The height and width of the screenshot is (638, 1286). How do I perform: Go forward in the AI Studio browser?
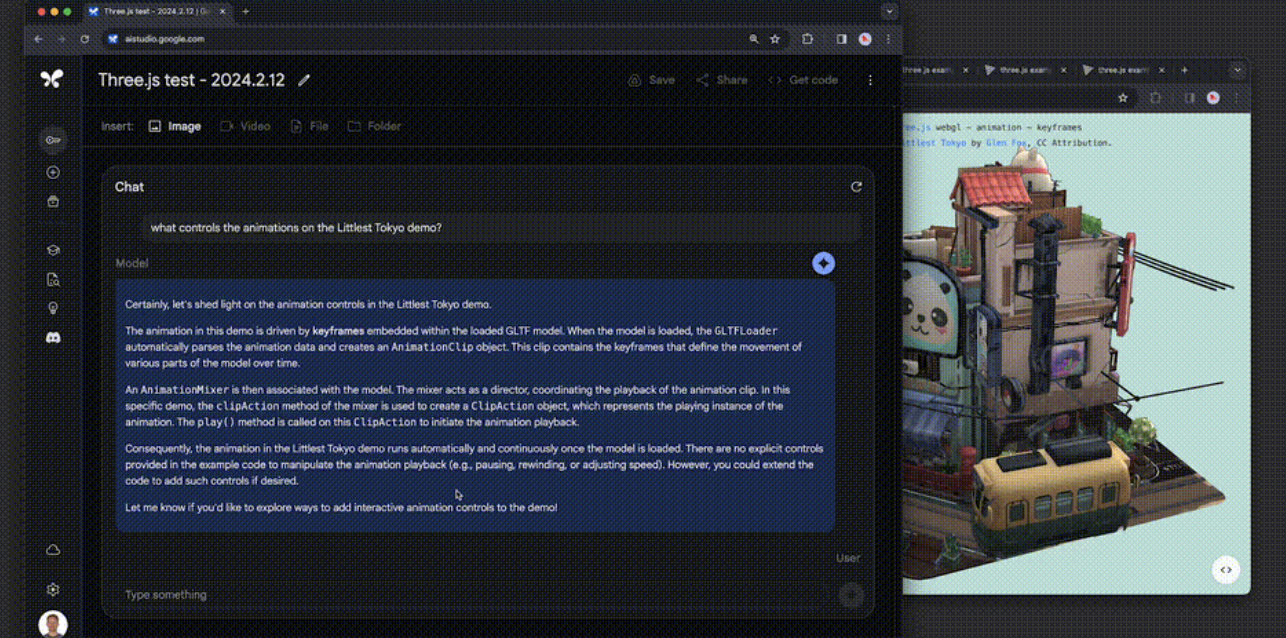coord(61,39)
